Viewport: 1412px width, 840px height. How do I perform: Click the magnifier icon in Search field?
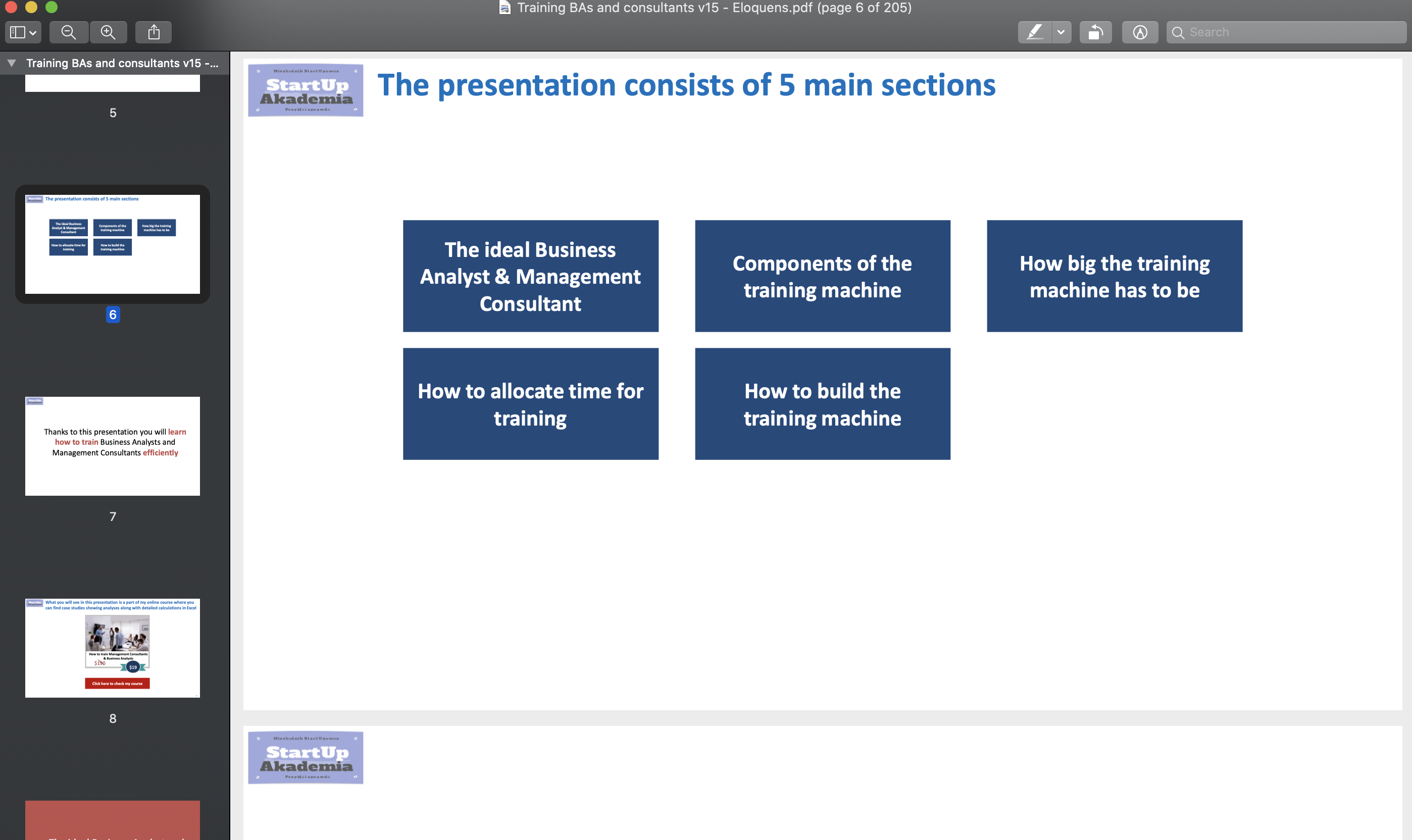pyautogui.click(x=1178, y=33)
